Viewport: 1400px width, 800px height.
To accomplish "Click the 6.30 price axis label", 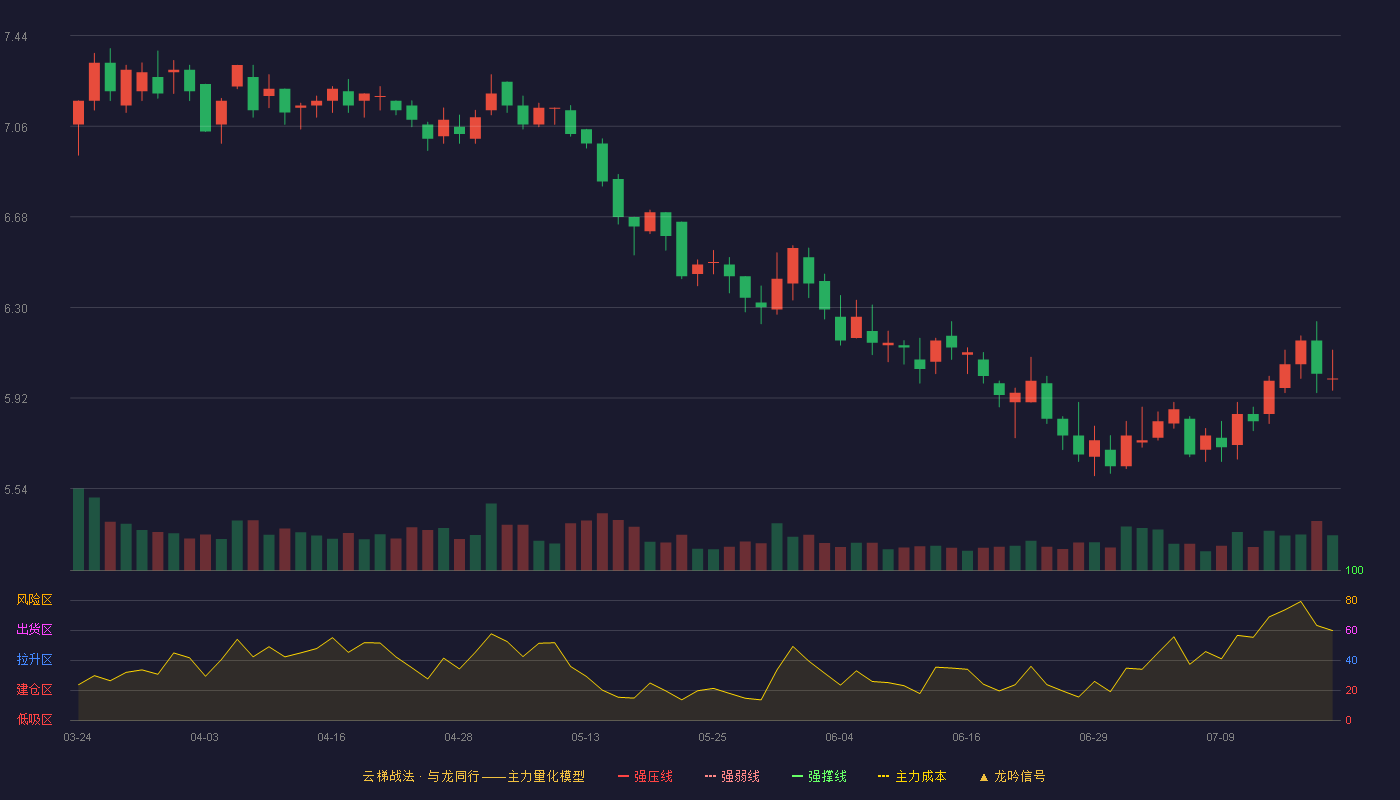I will pos(16,309).
